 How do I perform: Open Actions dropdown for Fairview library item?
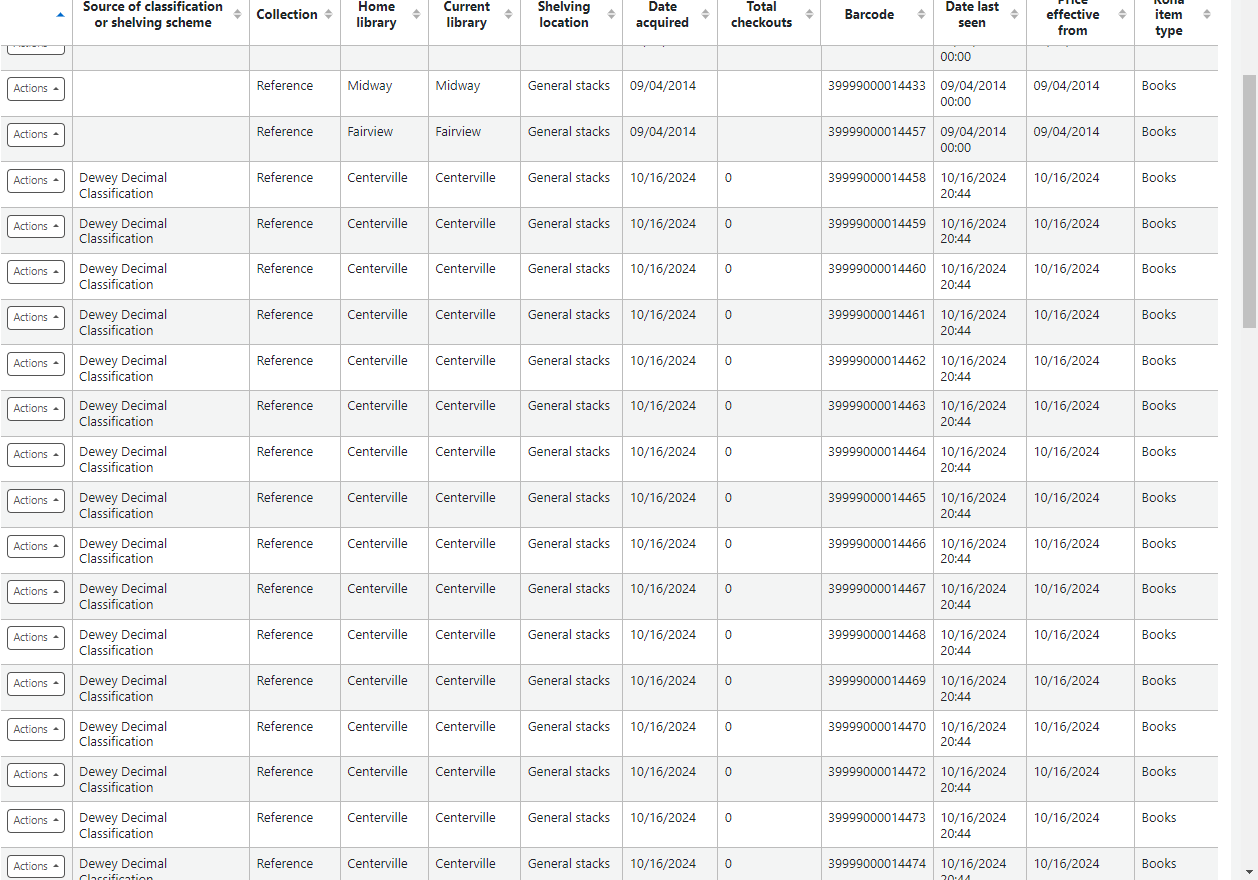[36, 135]
